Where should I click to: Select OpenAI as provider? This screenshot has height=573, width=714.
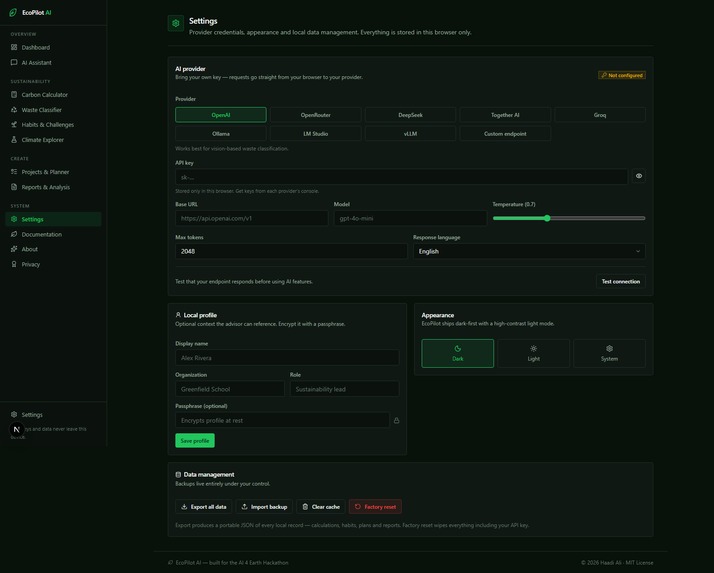coord(221,115)
